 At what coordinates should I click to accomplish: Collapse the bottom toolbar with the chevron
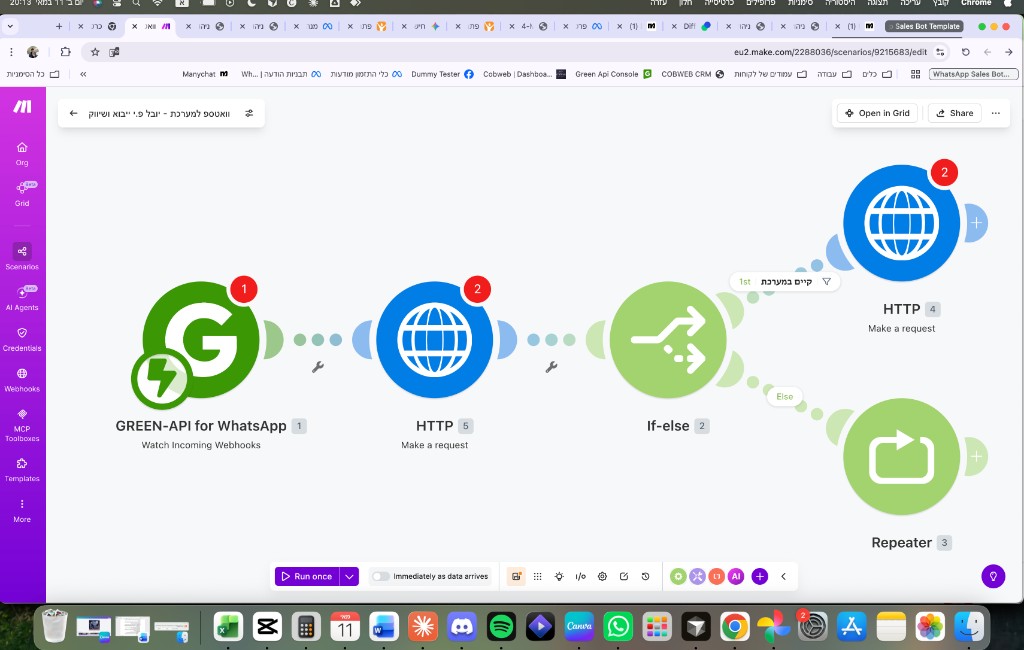pos(784,576)
